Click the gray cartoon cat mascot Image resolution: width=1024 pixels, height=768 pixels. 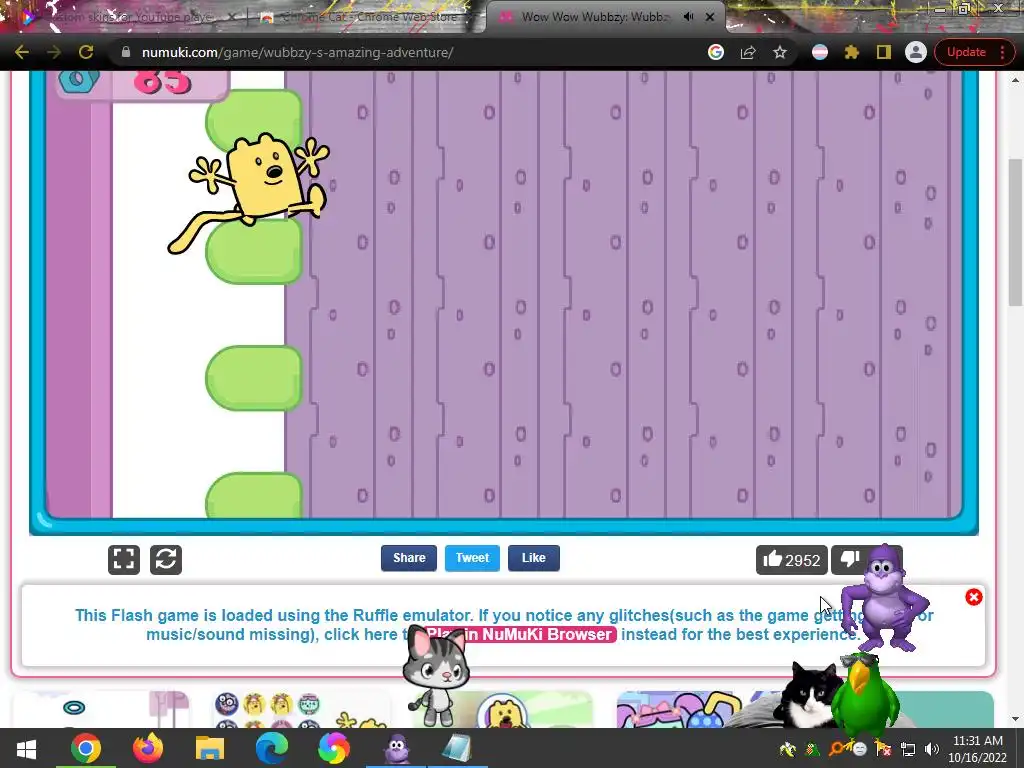[x=436, y=676]
